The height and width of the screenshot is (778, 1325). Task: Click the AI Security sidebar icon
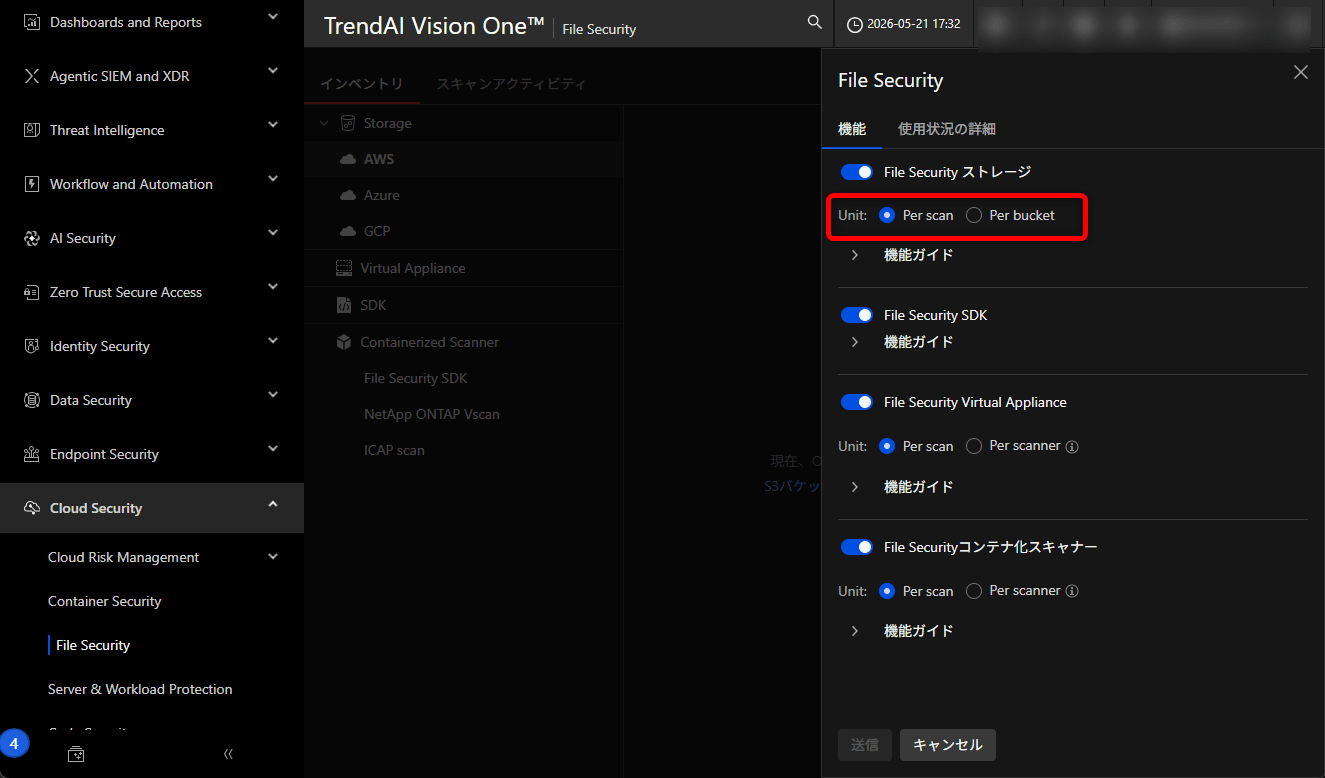point(31,238)
